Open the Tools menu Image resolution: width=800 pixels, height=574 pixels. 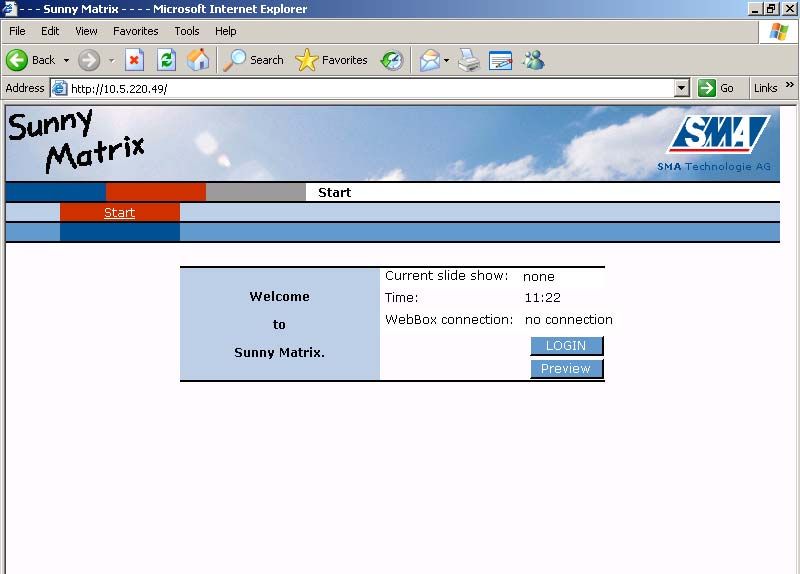pyautogui.click(x=187, y=31)
